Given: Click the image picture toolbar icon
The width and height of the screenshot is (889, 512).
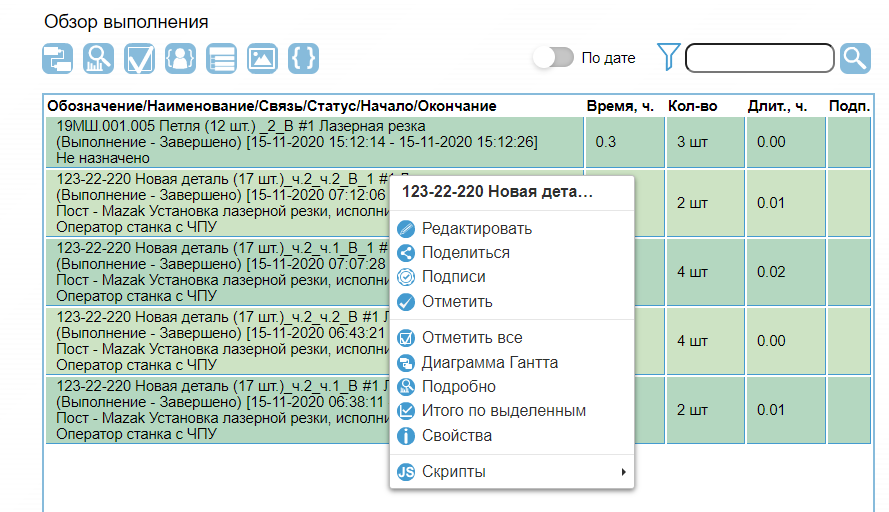Looking at the screenshot, I should coord(263,58).
